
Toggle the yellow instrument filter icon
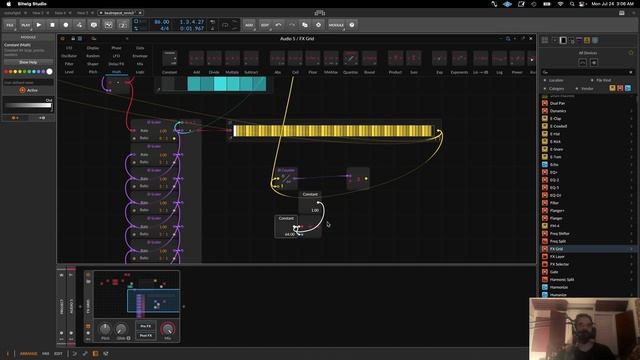[x=612, y=88]
